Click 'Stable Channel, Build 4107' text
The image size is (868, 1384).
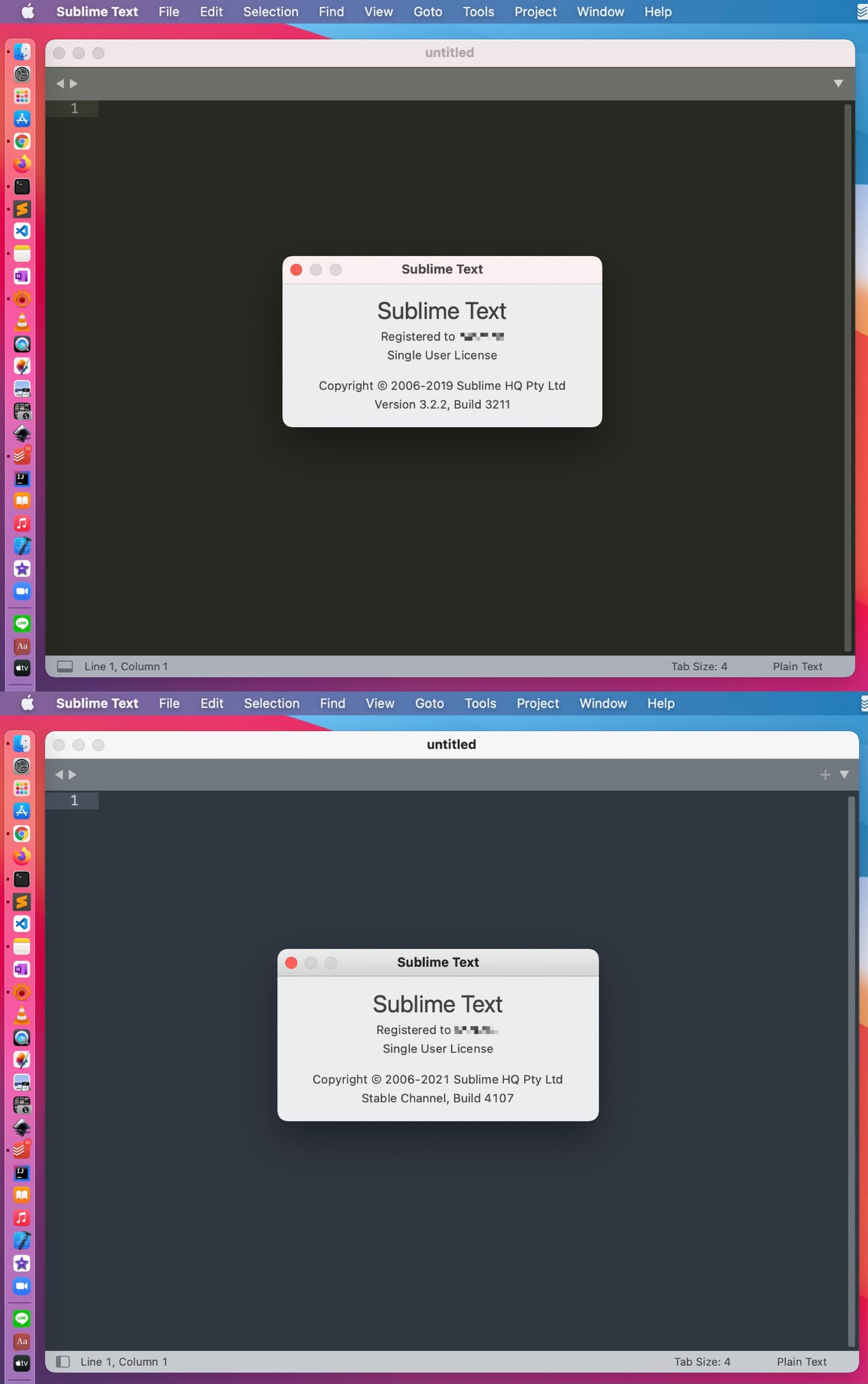click(x=438, y=1098)
